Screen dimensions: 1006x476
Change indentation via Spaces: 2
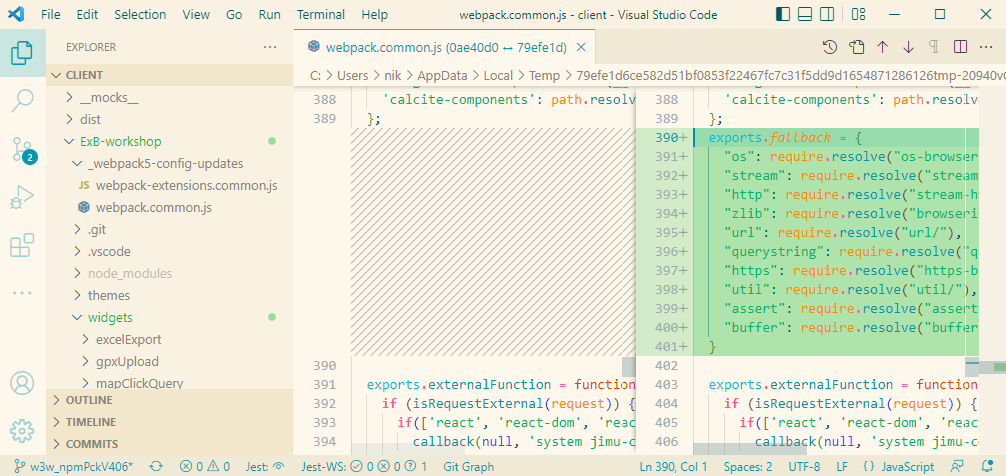point(748,467)
